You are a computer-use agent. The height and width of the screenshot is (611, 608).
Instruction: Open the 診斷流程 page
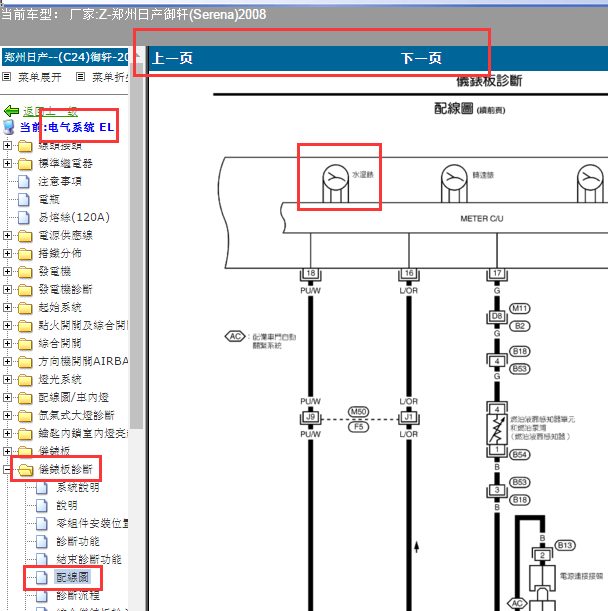click(78, 595)
